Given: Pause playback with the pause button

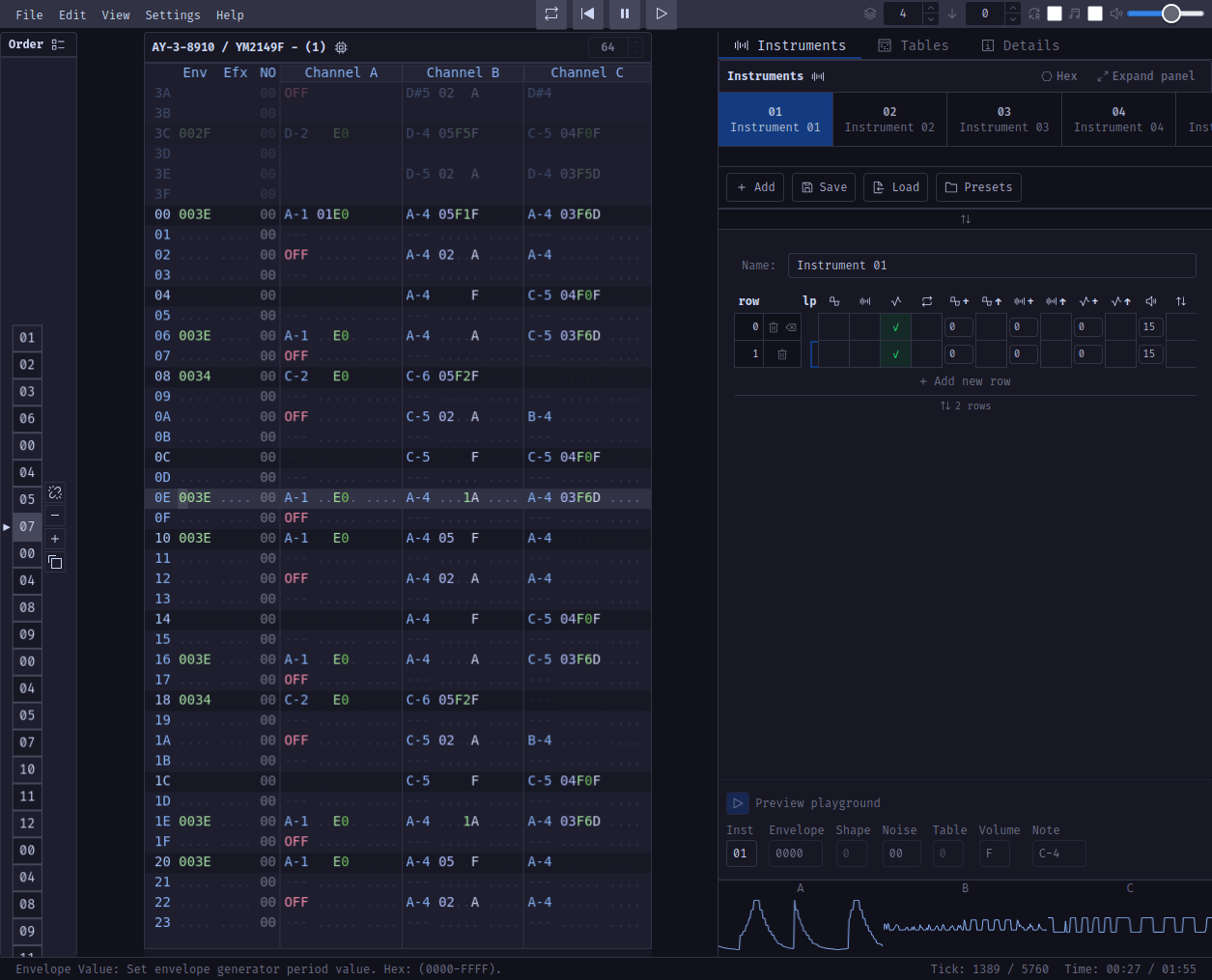Looking at the screenshot, I should (x=625, y=14).
